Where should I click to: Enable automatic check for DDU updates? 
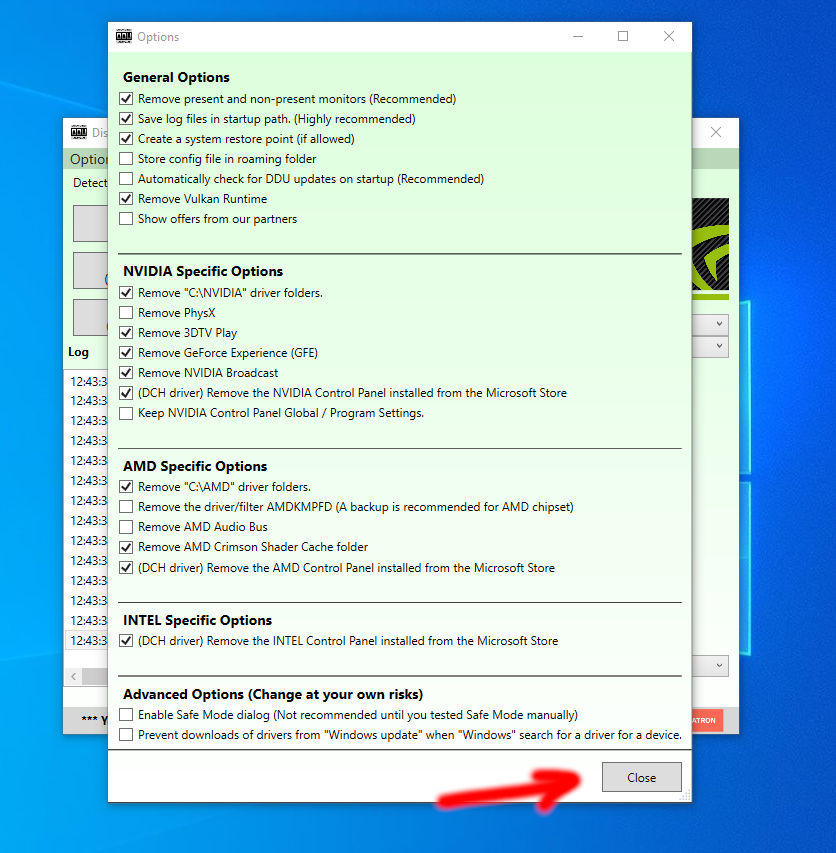click(126, 179)
